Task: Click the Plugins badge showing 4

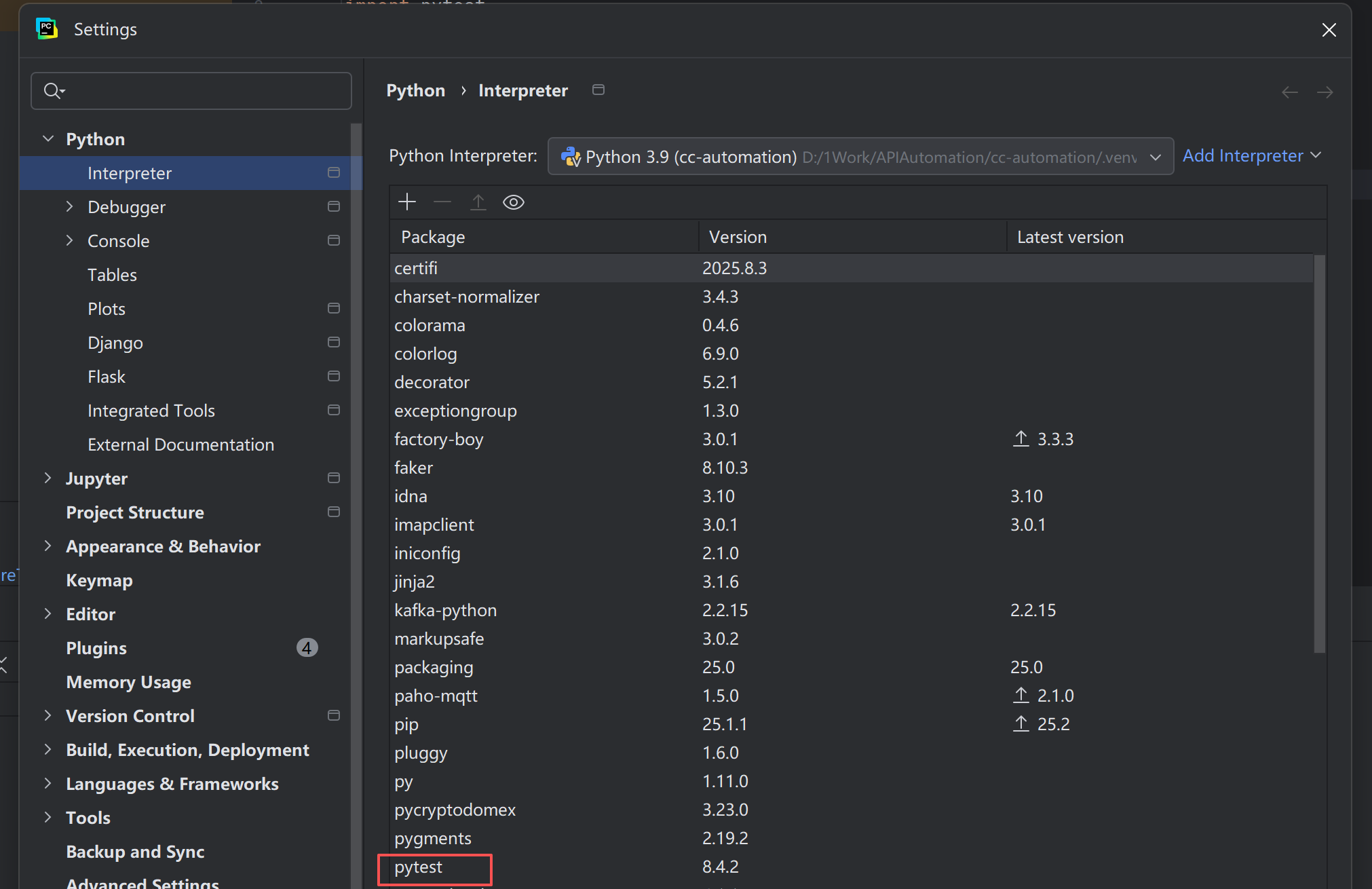Action: pos(307,647)
